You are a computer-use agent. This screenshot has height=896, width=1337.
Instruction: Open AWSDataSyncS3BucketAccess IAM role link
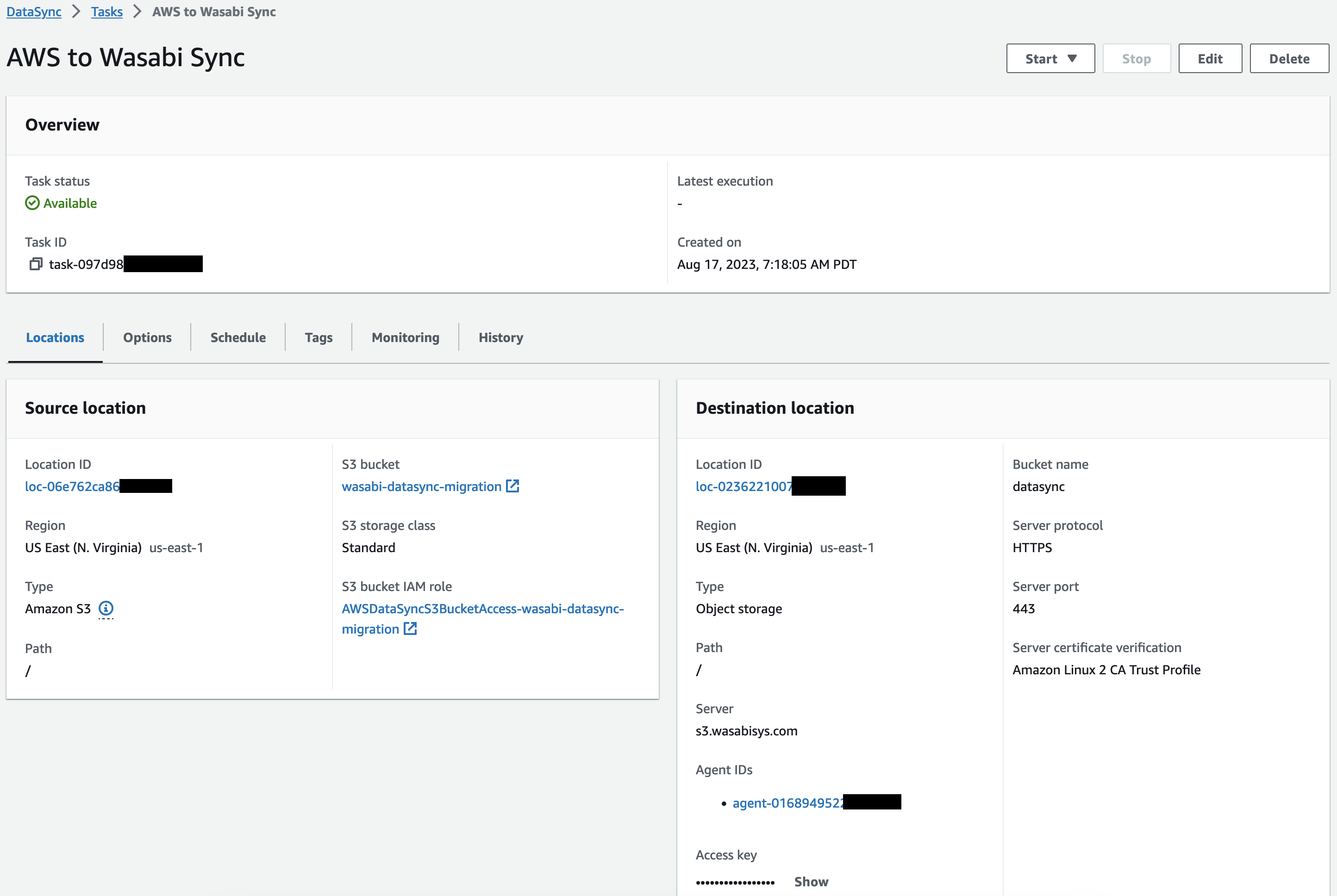(x=482, y=619)
